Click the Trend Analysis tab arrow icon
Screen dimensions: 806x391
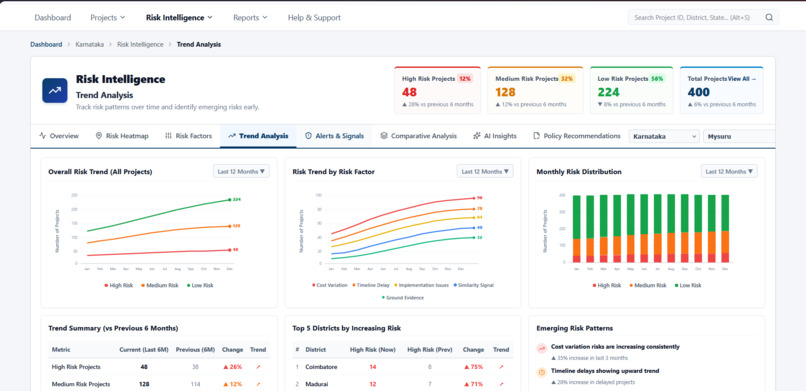click(232, 136)
